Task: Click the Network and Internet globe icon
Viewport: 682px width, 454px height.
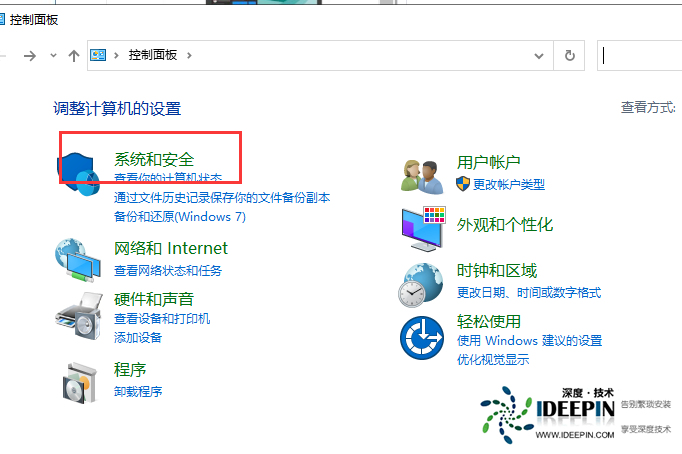Action: (x=78, y=259)
